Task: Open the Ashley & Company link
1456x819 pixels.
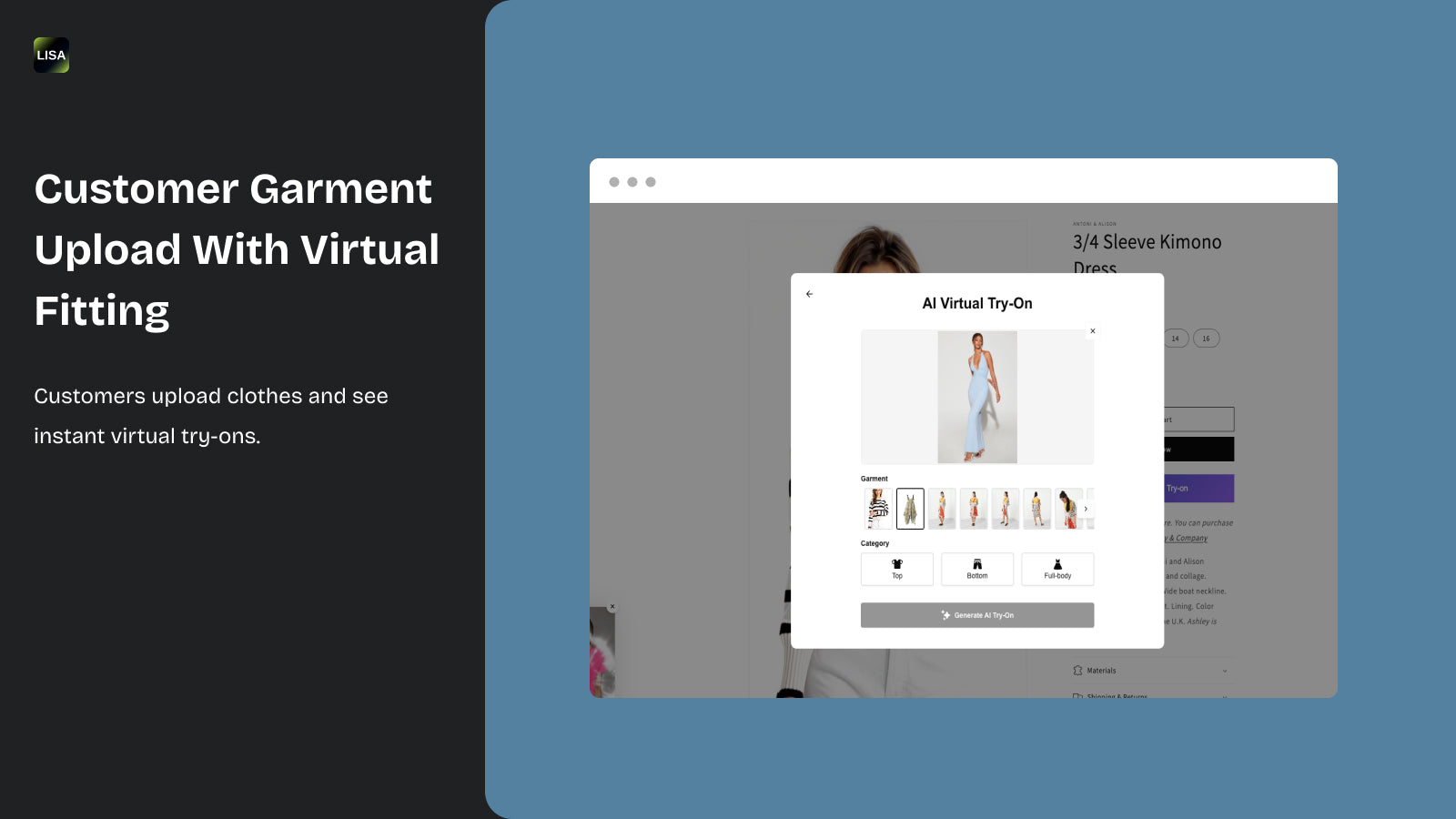Action: click(x=1185, y=538)
